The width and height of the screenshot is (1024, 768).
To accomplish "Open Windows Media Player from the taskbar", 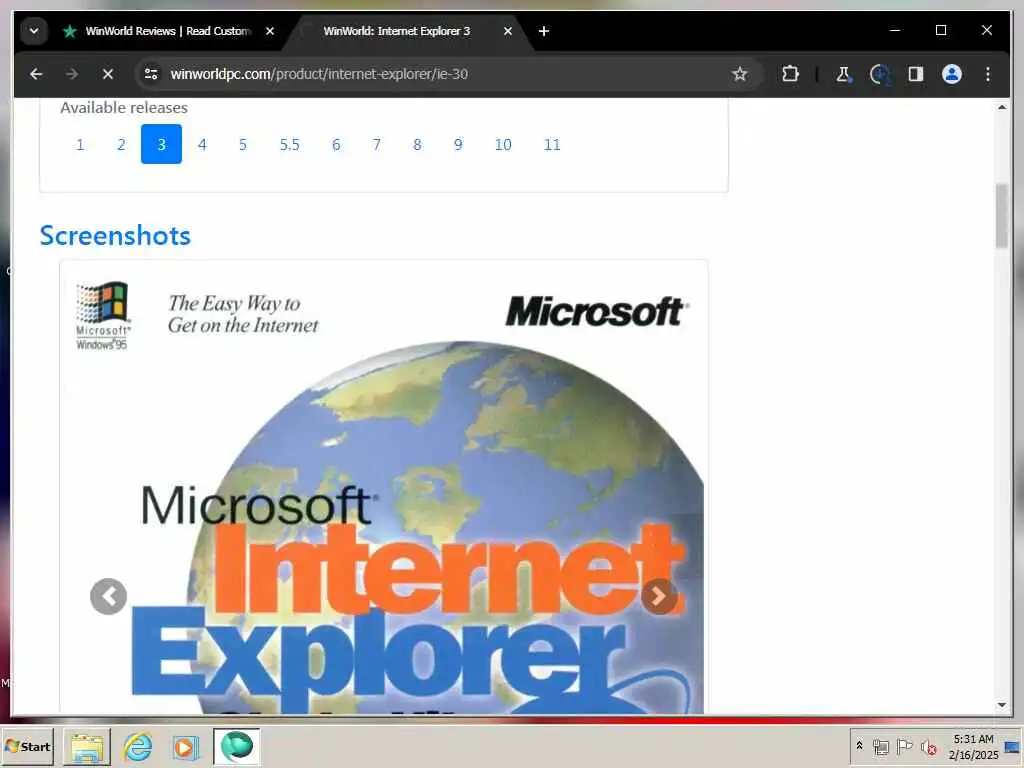I will 185,746.
